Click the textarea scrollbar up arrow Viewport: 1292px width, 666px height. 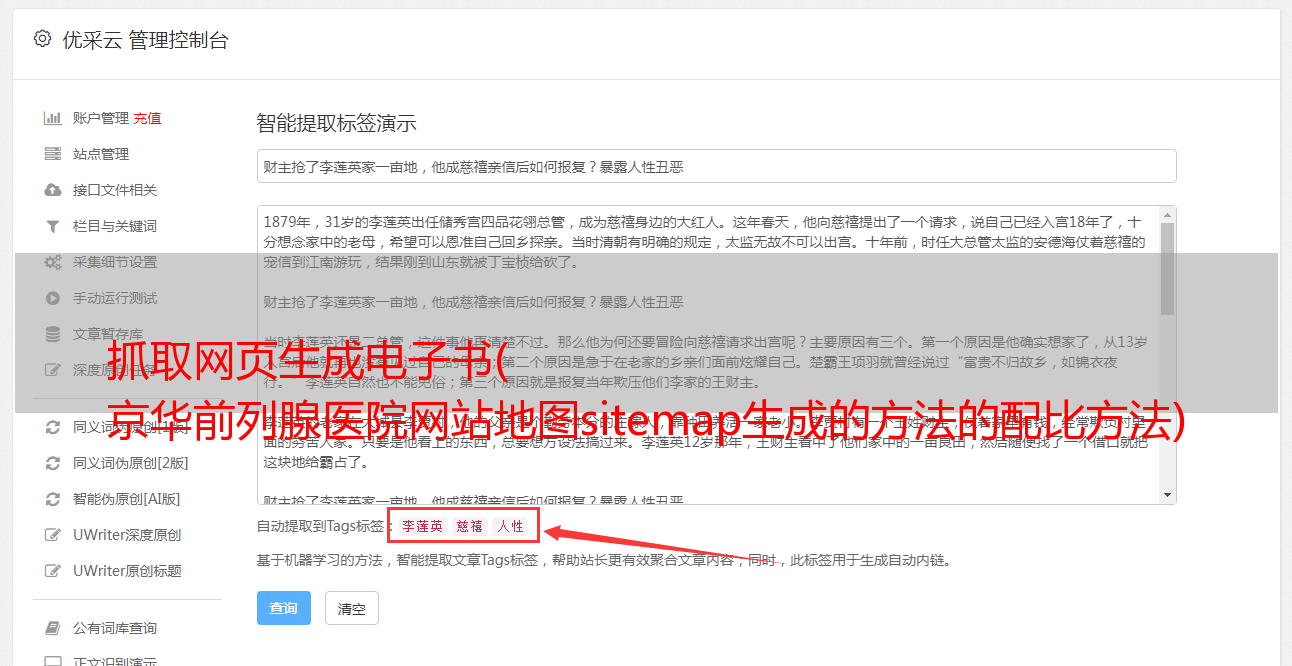pyautogui.click(x=1167, y=216)
